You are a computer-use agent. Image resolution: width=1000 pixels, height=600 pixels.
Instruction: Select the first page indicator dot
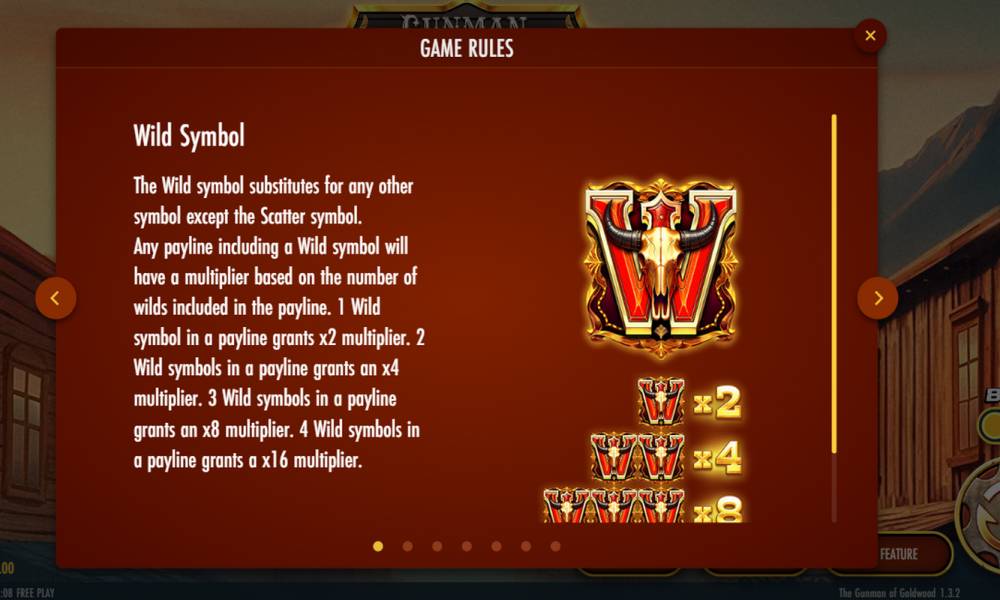click(x=378, y=546)
